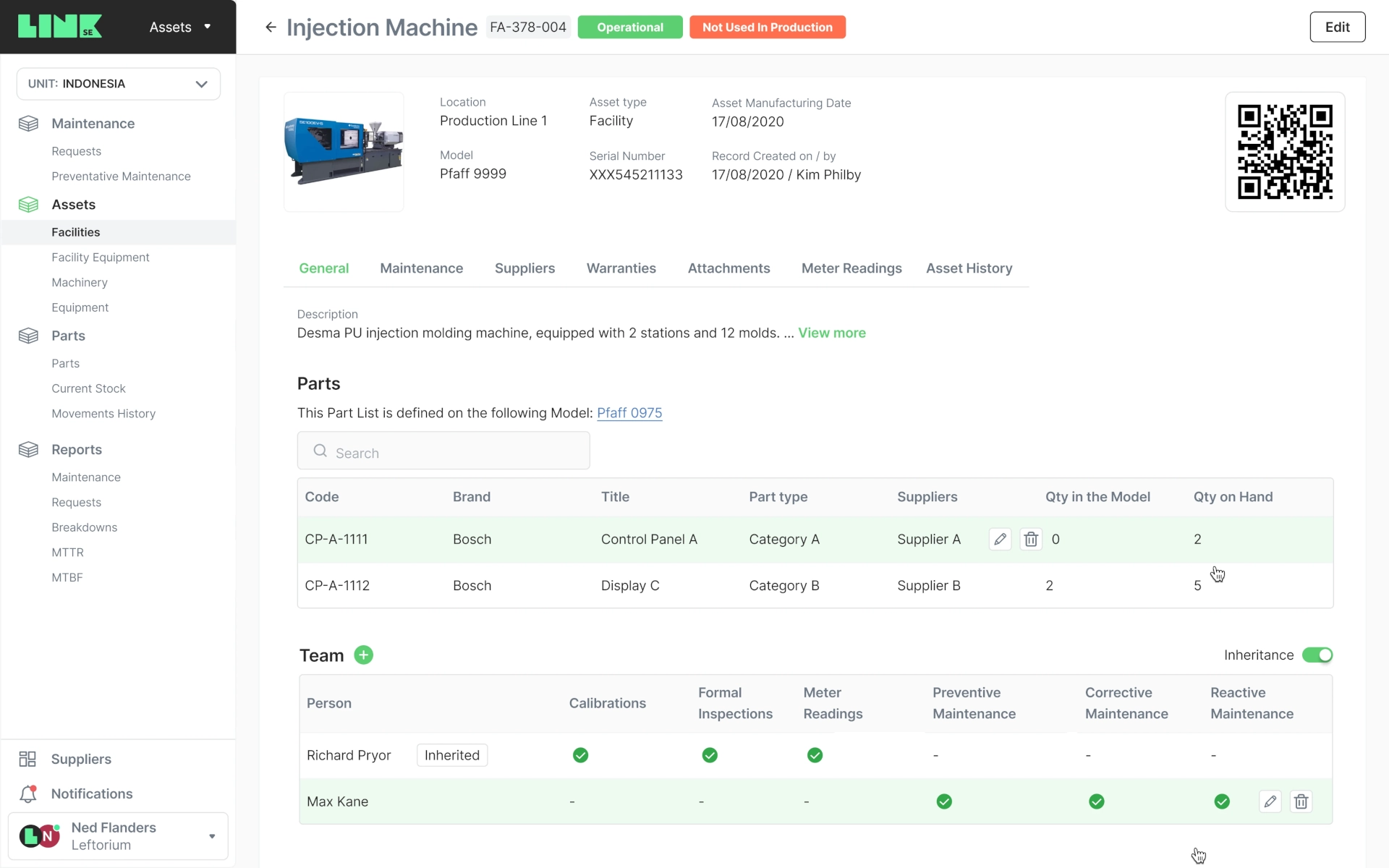Open the Pfaff 0975 model link
The height and width of the screenshot is (868, 1389).
click(629, 413)
